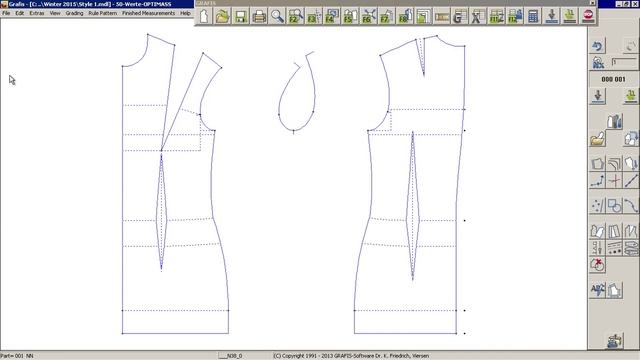The image size is (640, 360).
Task: Click the scattered dots with line icon
Action: pyautogui.click(x=598, y=206)
